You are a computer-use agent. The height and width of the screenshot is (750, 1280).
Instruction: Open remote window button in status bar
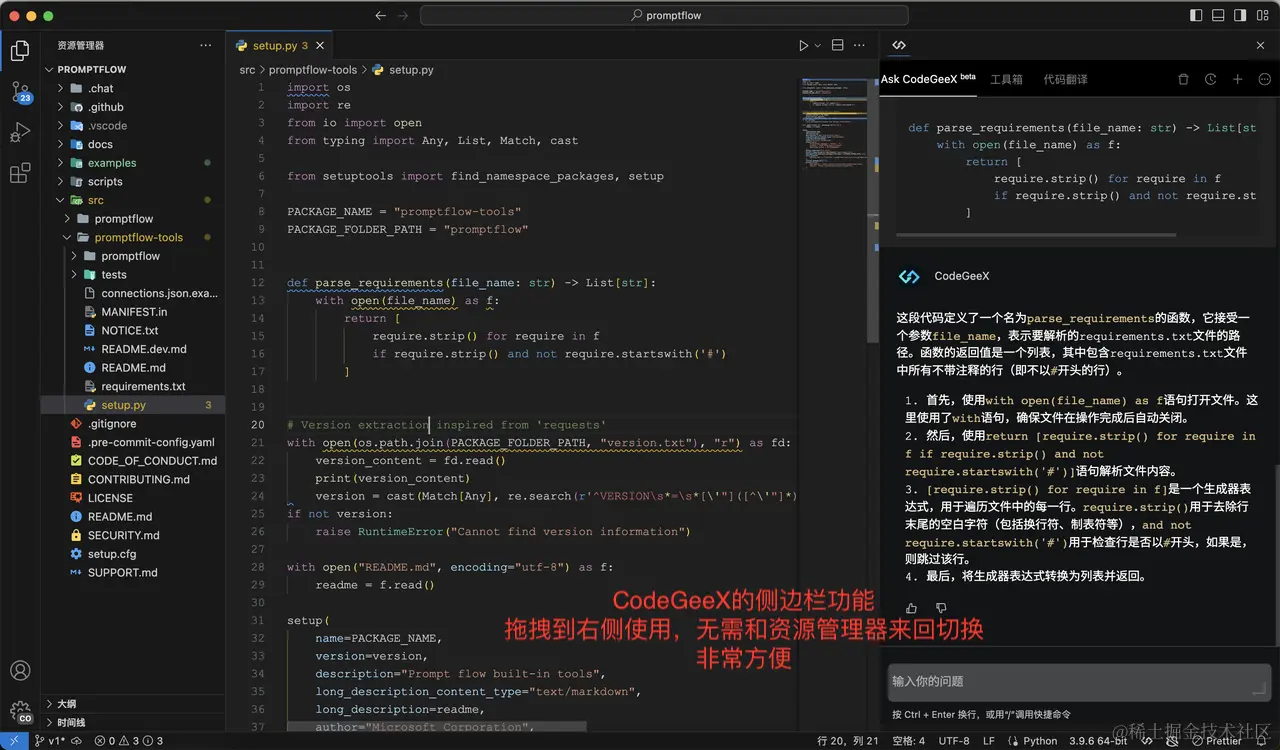click(x=12, y=741)
